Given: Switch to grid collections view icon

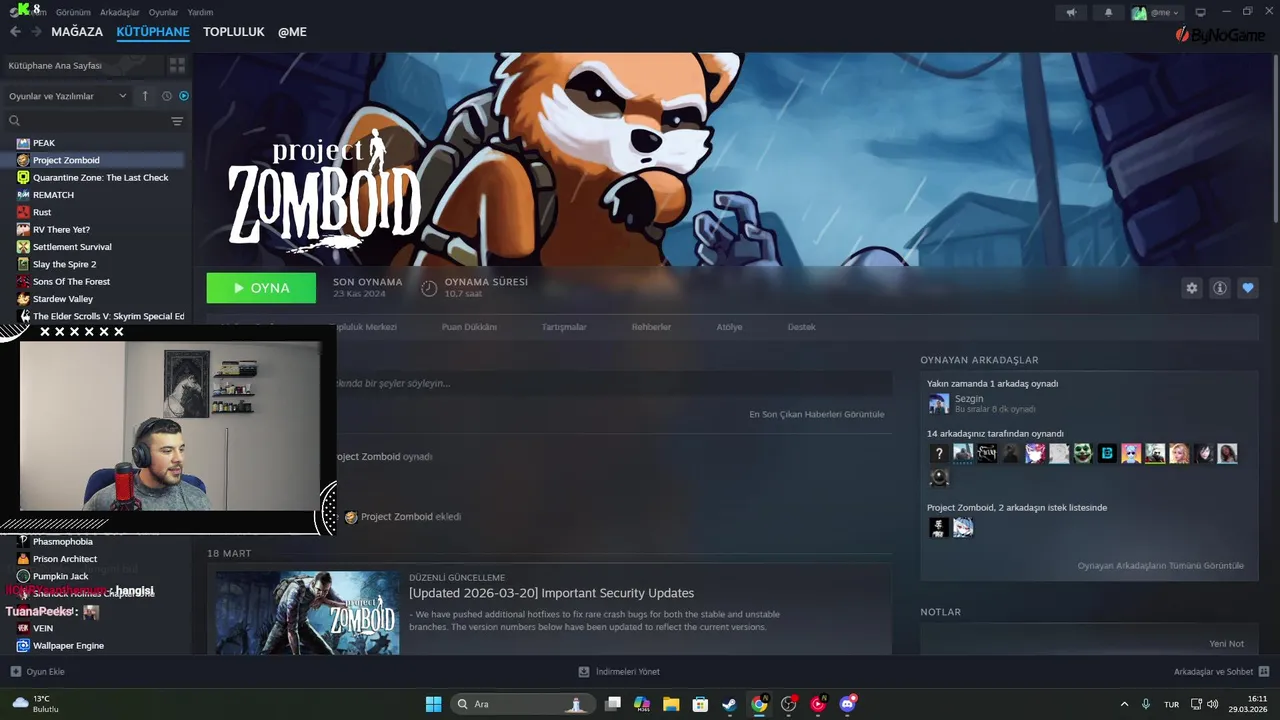Looking at the screenshot, I should pos(177,65).
